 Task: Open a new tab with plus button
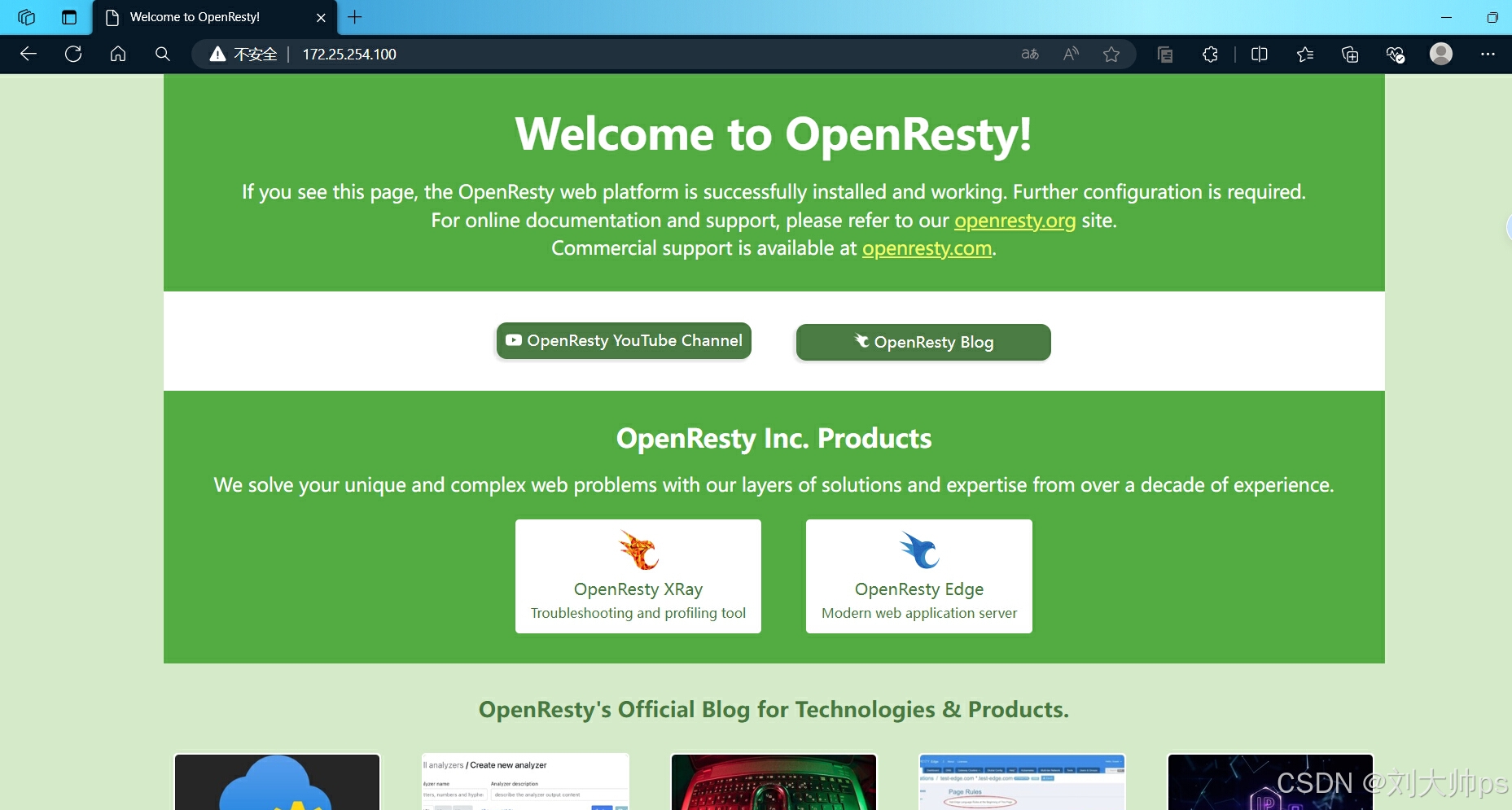tap(355, 17)
